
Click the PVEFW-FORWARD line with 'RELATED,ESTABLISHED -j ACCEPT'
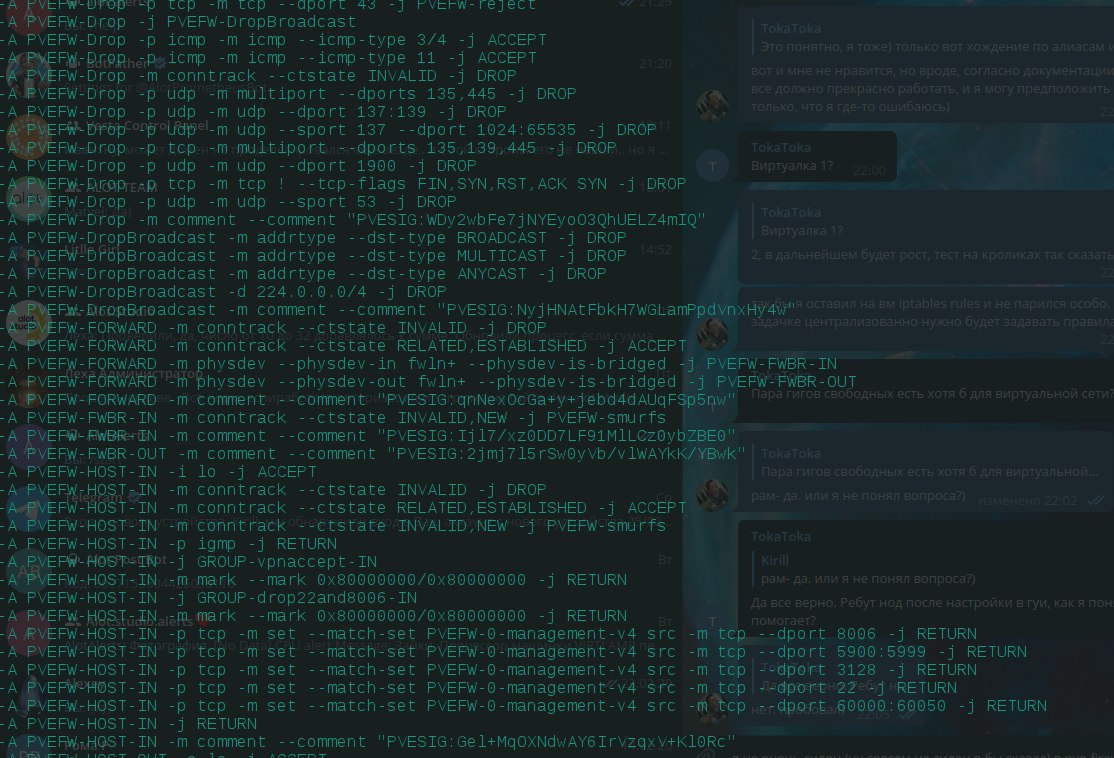pos(343,346)
